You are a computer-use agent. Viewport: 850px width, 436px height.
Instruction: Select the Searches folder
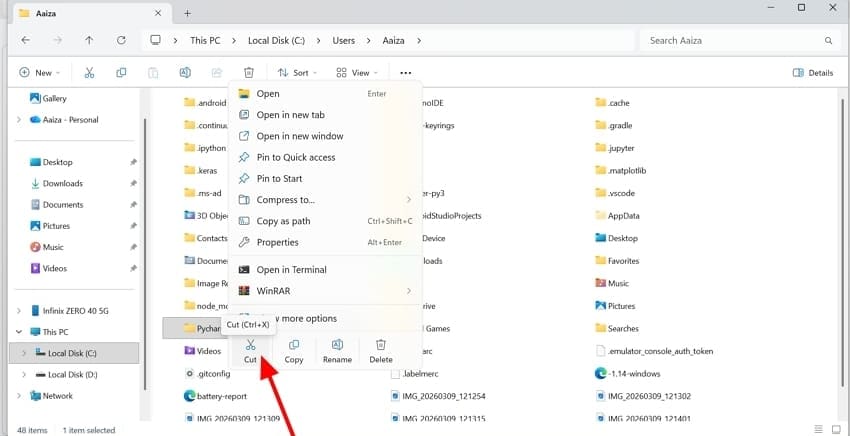[x=617, y=329]
